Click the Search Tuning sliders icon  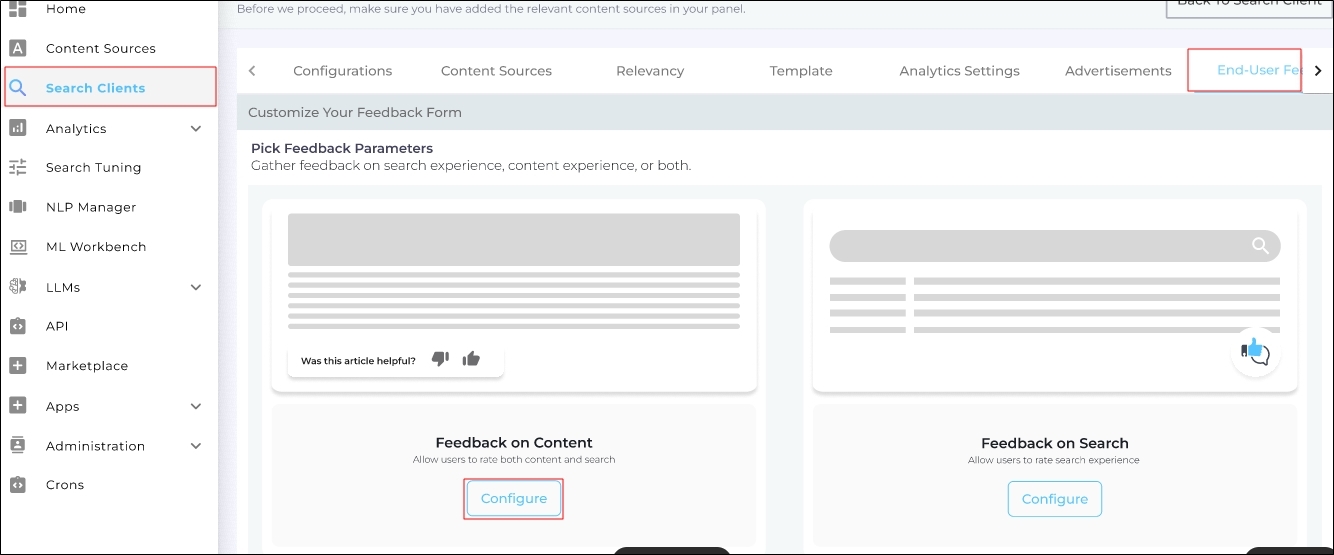(x=17, y=167)
